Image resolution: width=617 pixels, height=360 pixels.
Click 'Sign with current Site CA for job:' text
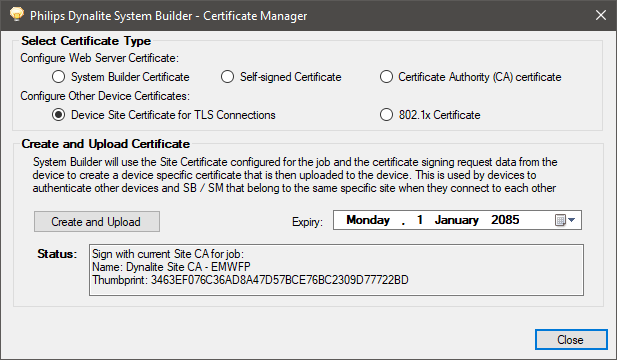pyautogui.click(x=168, y=254)
